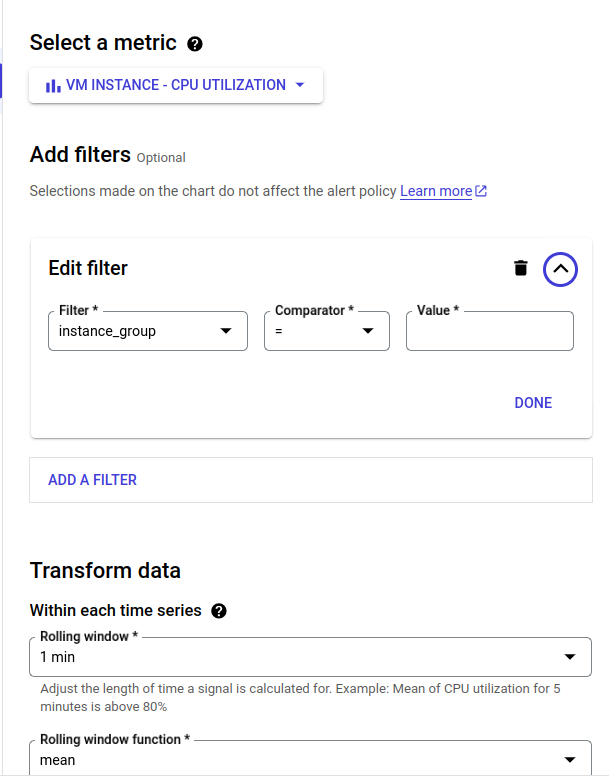Delete the filter with the trash icon
The image size is (609, 776).
(x=520, y=268)
